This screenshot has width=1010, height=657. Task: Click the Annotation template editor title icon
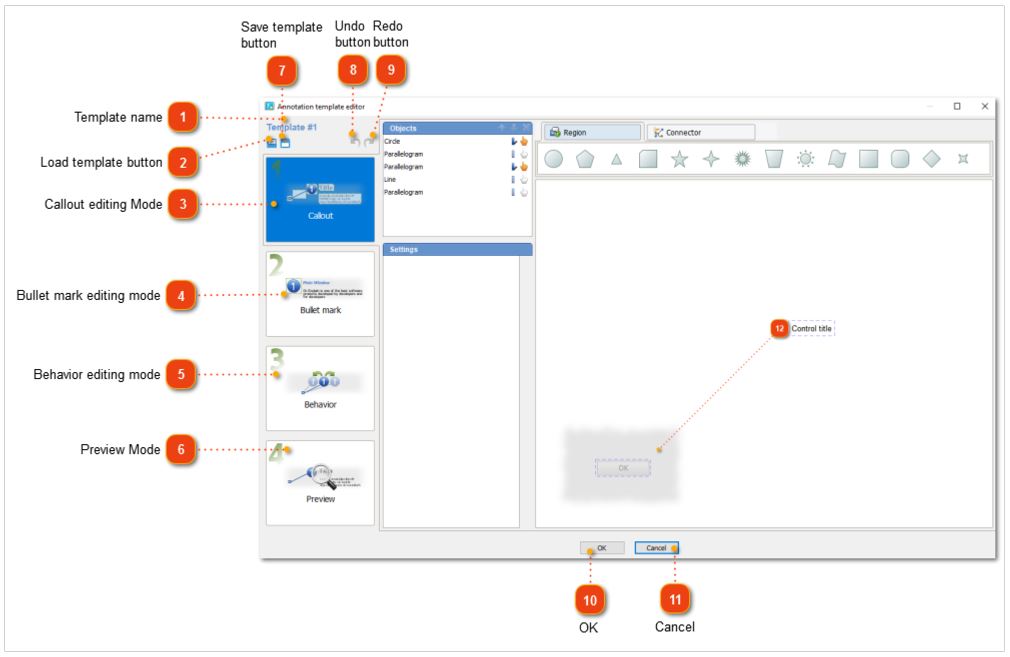269,106
